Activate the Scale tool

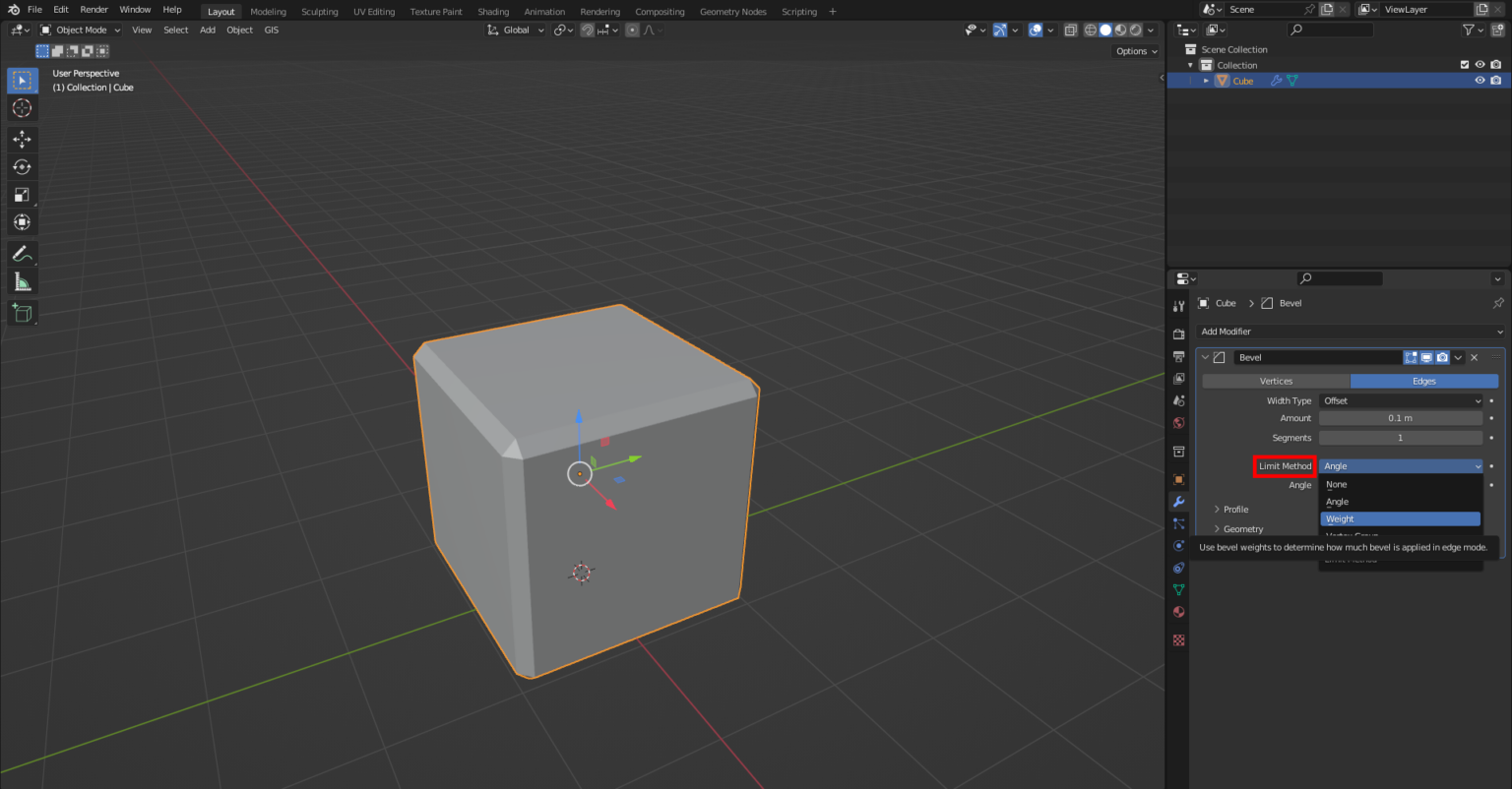coord(22,195)
